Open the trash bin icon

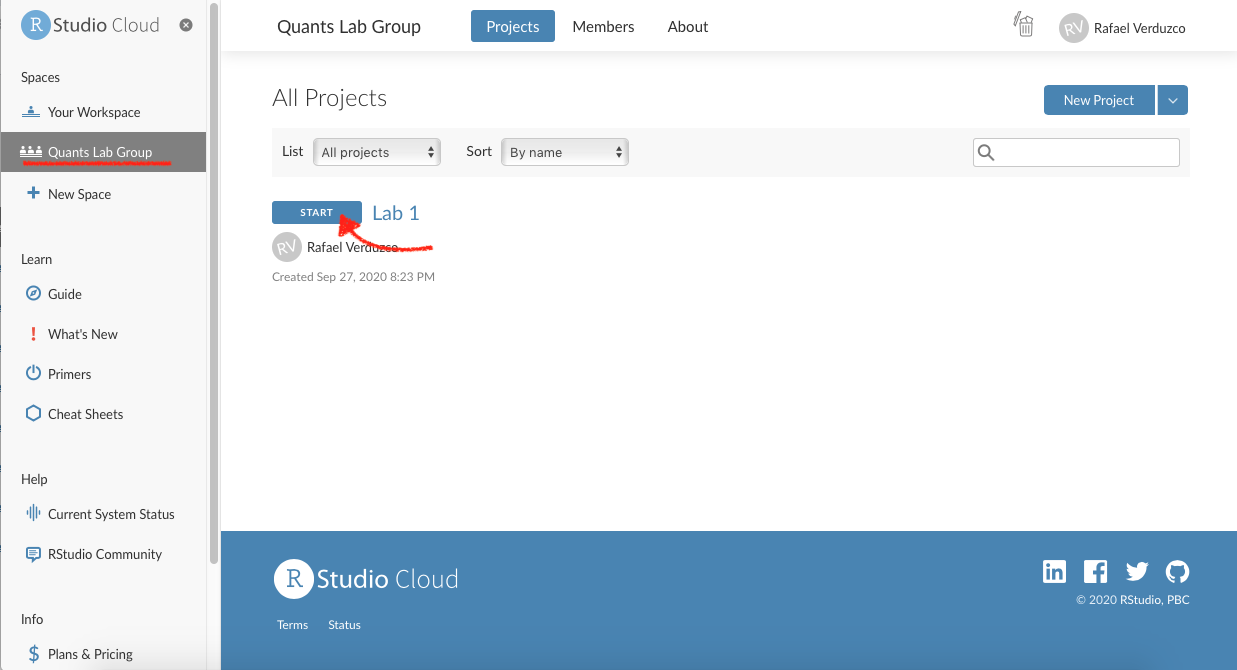click(x=1024, y=26)
